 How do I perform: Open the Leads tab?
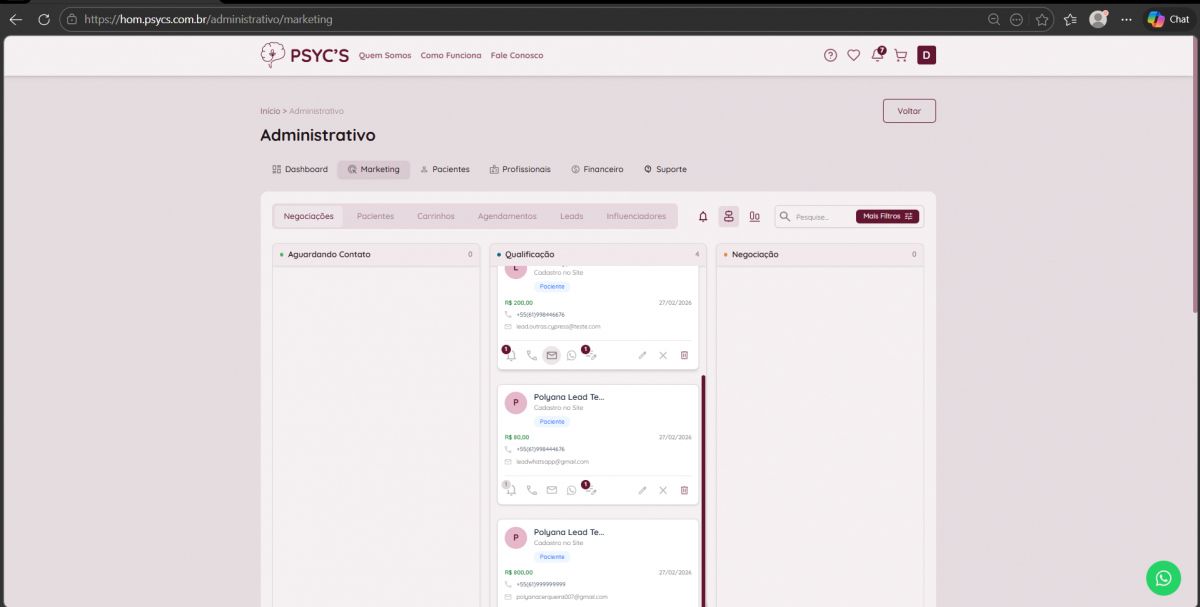click(571, 216)
